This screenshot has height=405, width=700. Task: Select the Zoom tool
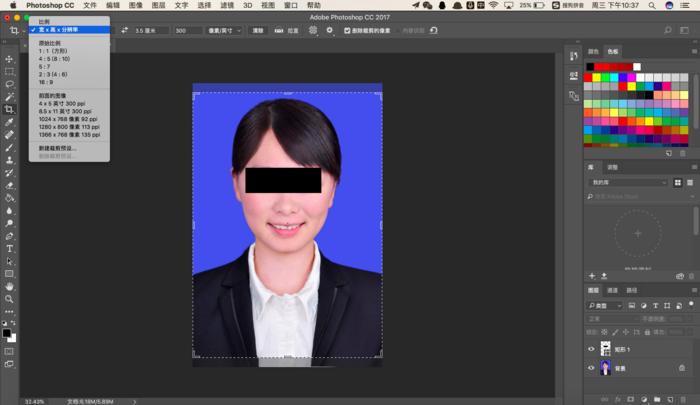[x=9, y=299]
